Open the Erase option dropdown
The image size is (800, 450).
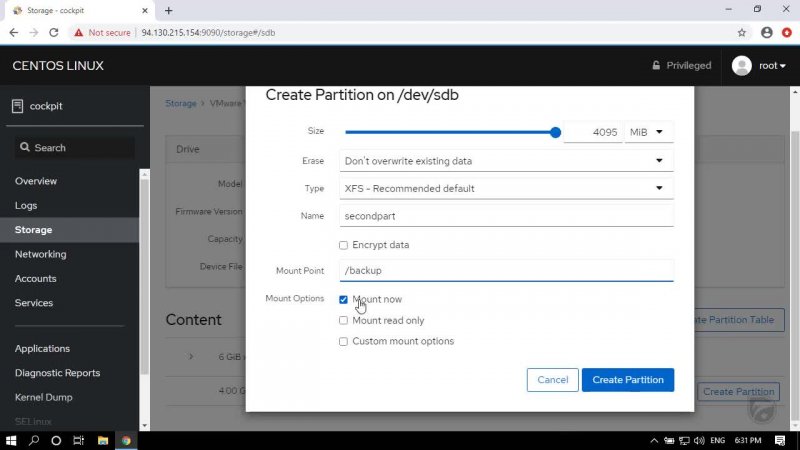tap(505, 160)
